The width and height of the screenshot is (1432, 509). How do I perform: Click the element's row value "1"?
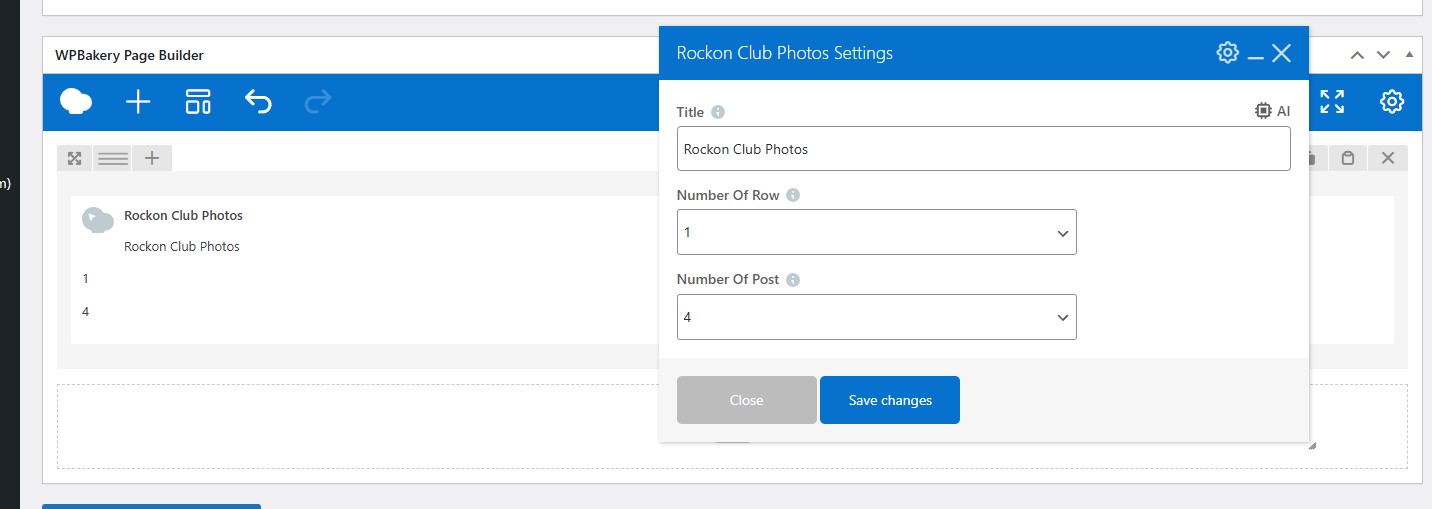(x=86, y=279)
